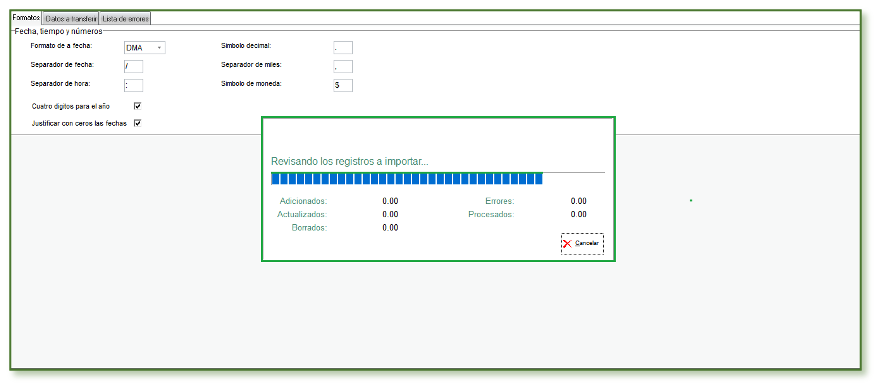This screenshot has height=387, width=881.
Task: Click the Símbolo decimal input field
Action: tap(343, 48)
